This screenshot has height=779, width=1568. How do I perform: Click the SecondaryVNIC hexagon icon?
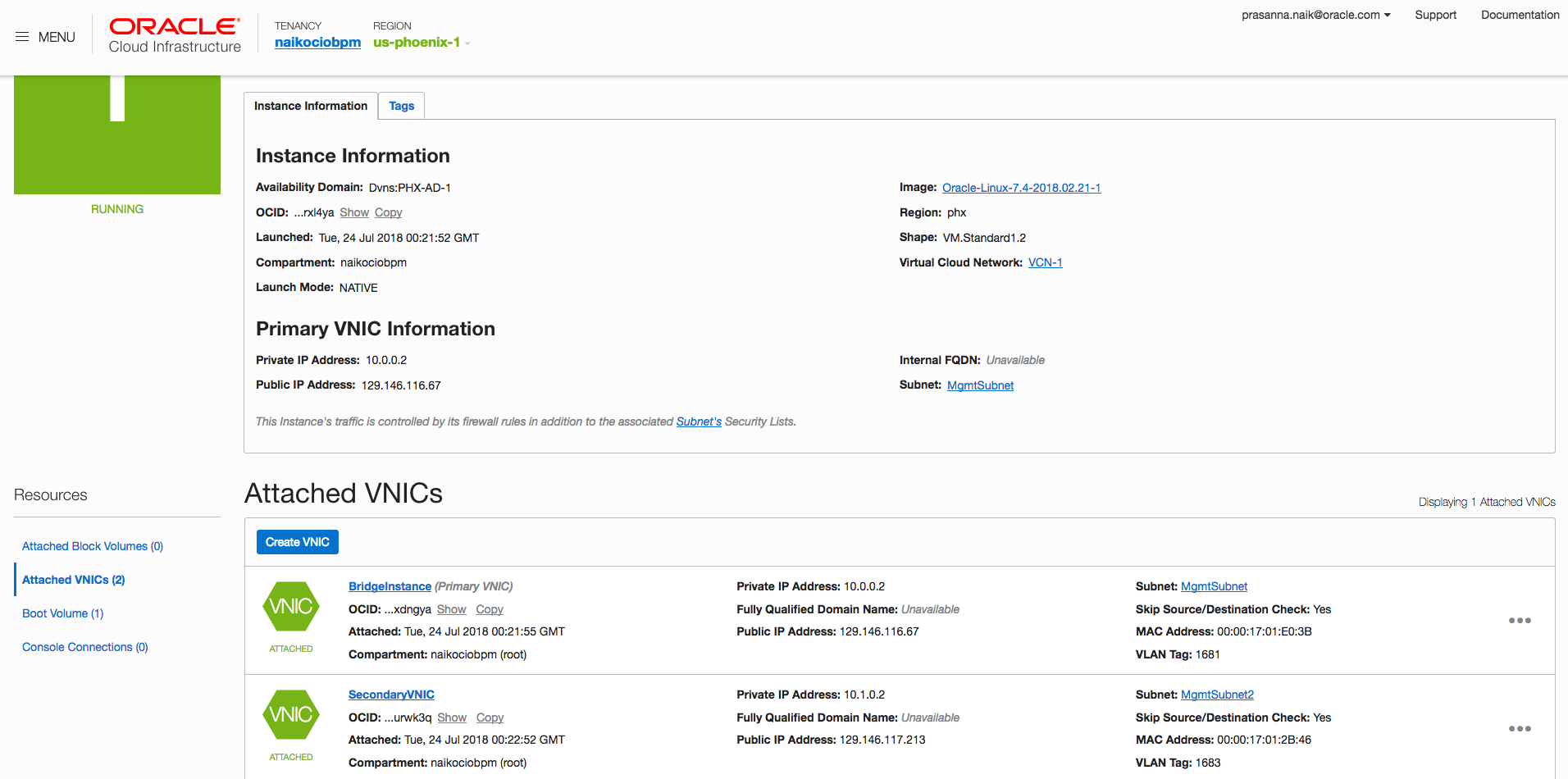291,715
